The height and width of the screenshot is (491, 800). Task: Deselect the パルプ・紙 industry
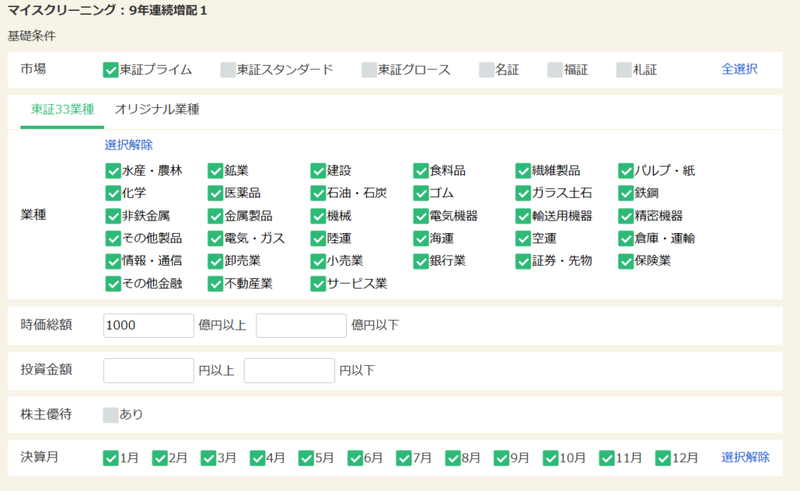click(x=626, y=170)
